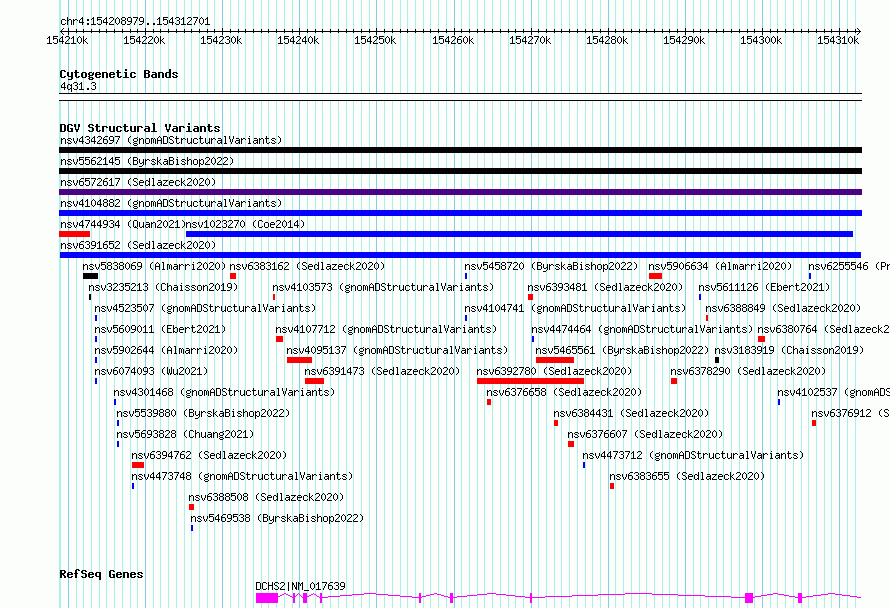Image resolution: width=890 pixels, height=608 pixels.
Task: Click nsv4104741 gnomADStructuralVariants label
Action: pyautogui.click(x=575, y=308)
